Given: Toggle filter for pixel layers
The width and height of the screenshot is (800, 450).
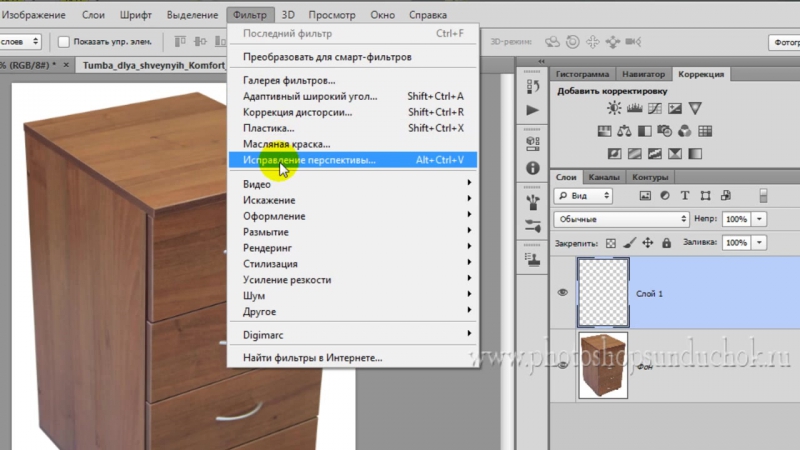Looking at the screenshot, I should pos(645,195).
